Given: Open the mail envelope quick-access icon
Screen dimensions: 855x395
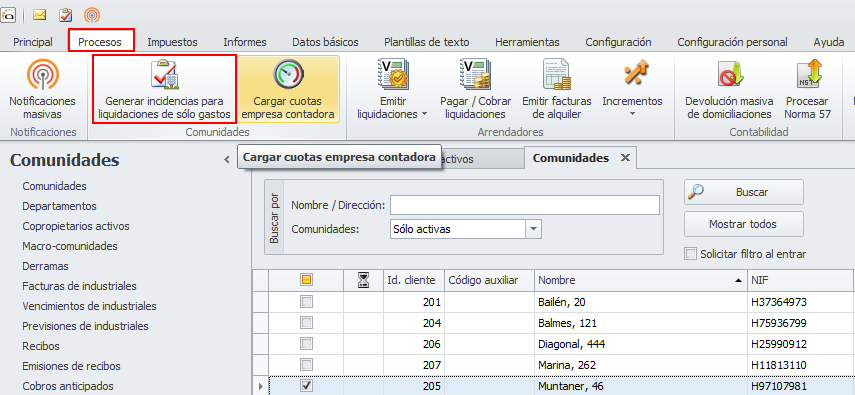Looking at the screenshot, I should pyautogui.click(x=39, y=15).
